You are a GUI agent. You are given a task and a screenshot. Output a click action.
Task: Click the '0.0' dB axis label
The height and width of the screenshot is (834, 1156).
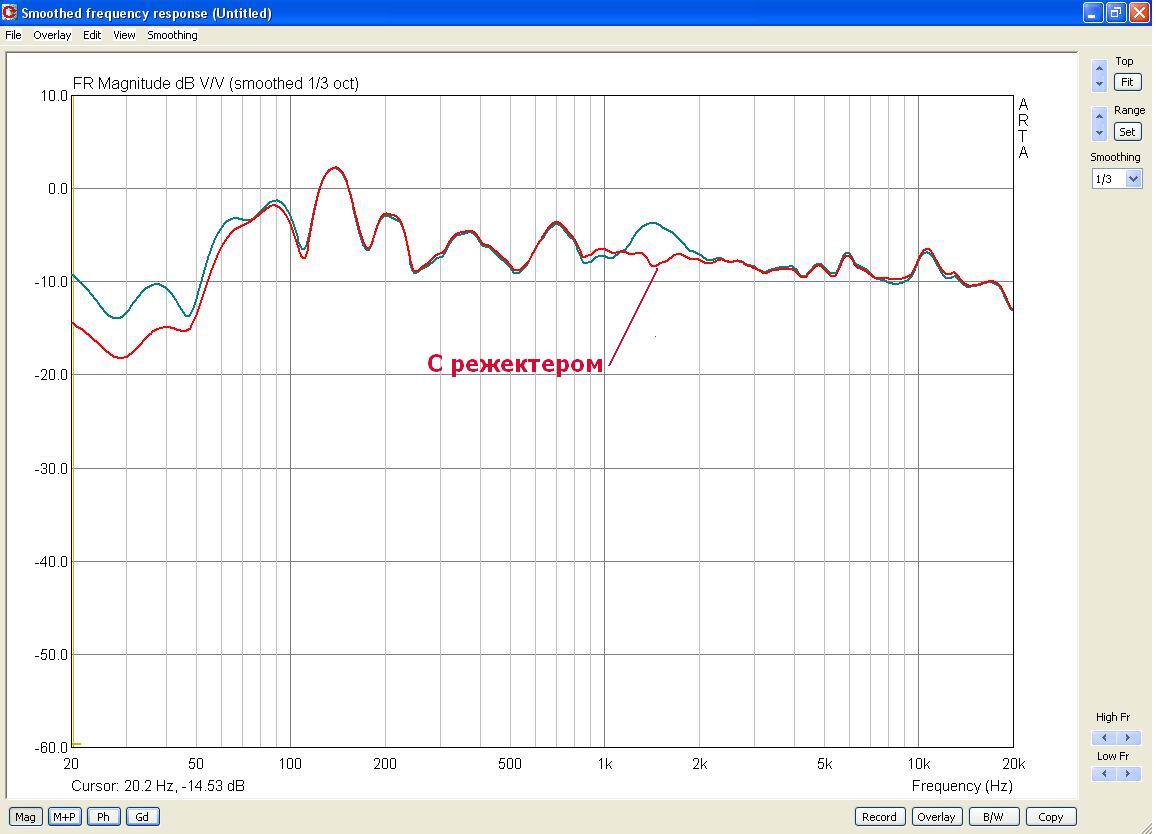pos(58,189)
